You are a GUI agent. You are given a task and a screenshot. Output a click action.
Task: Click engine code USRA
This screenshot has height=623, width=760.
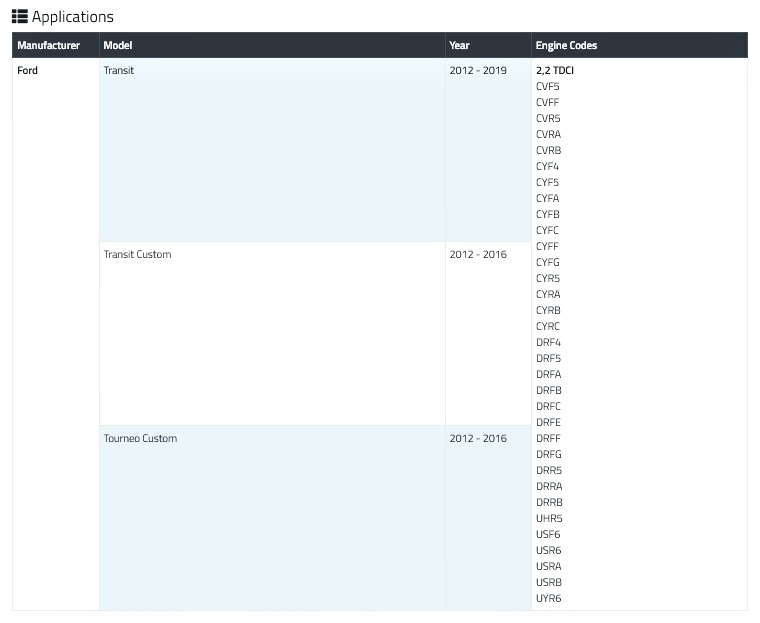(549, 566)
